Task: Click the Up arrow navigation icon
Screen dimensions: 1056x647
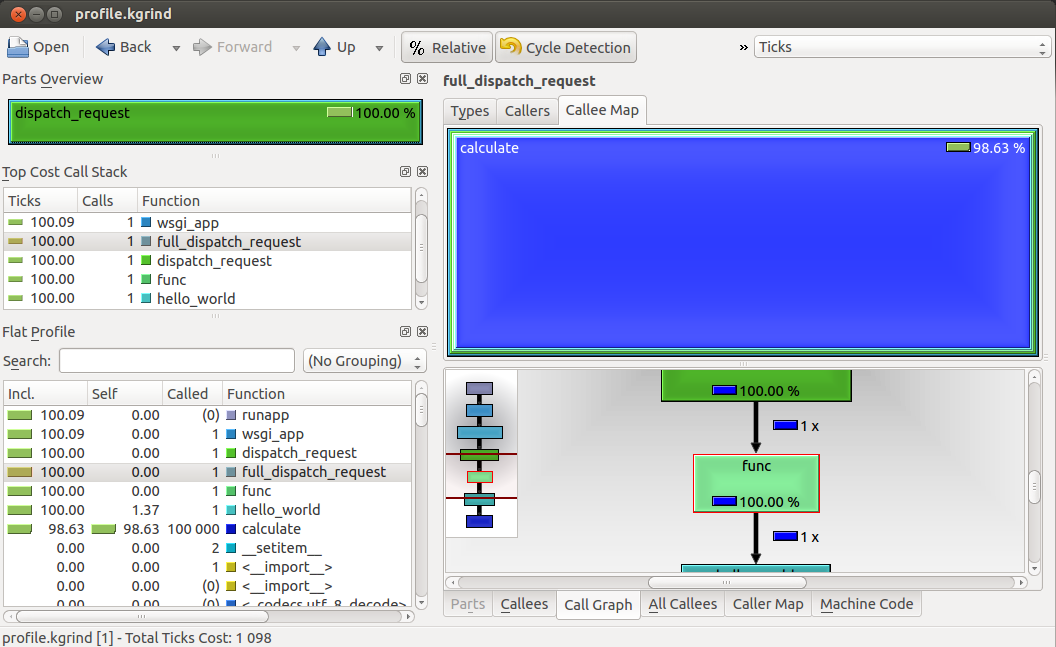Action: point(322,47)
